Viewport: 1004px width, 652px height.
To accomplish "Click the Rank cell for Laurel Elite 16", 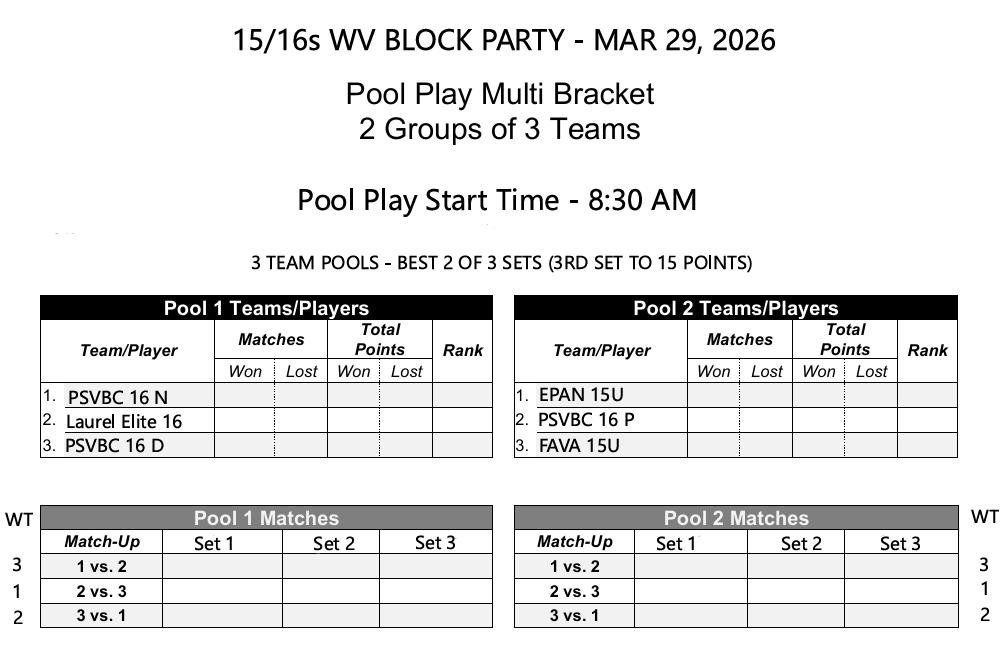I will 462,421.
